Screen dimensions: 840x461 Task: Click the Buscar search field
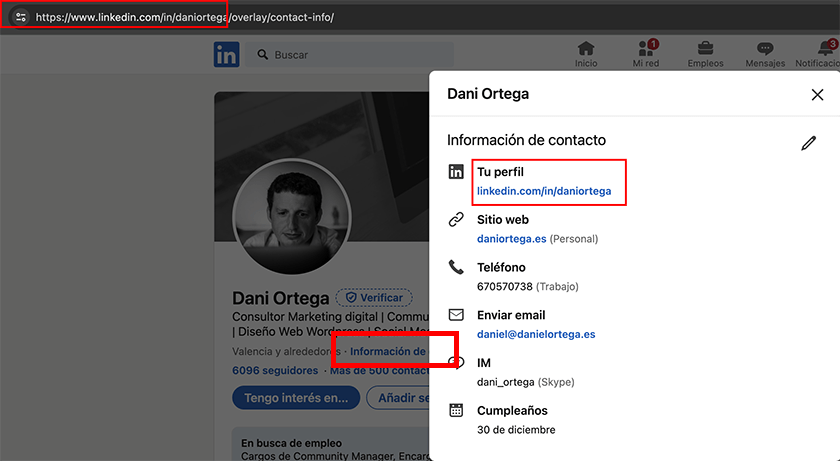[330, 55]
